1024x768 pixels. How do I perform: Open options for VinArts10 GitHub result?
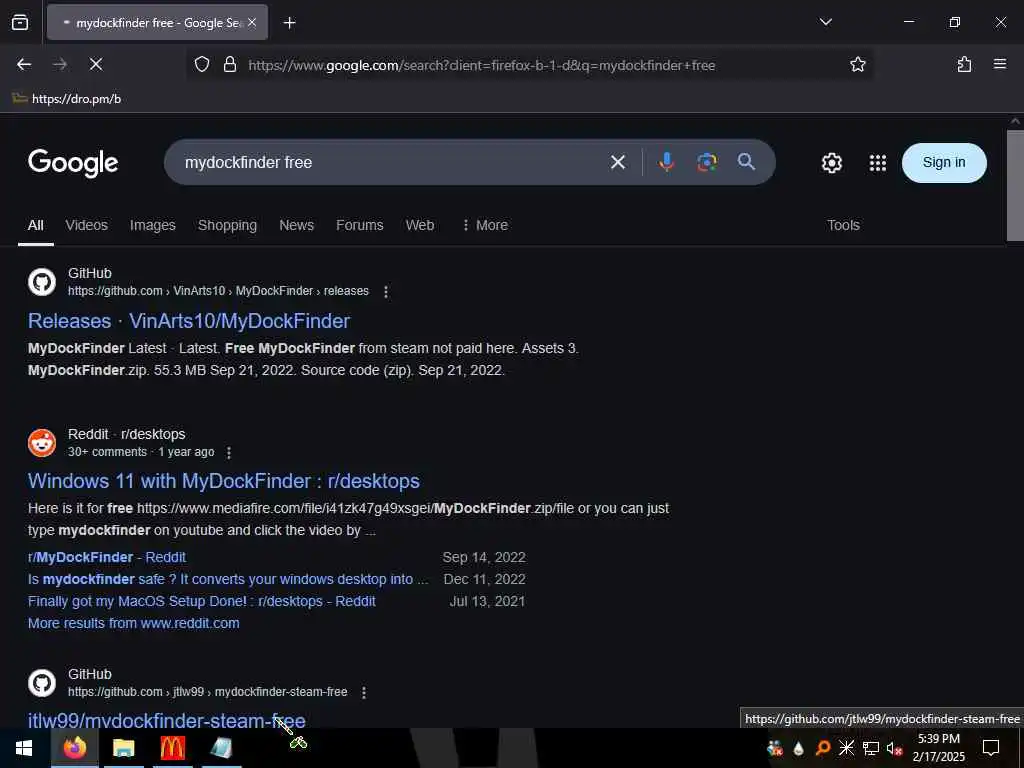[386, 292]
